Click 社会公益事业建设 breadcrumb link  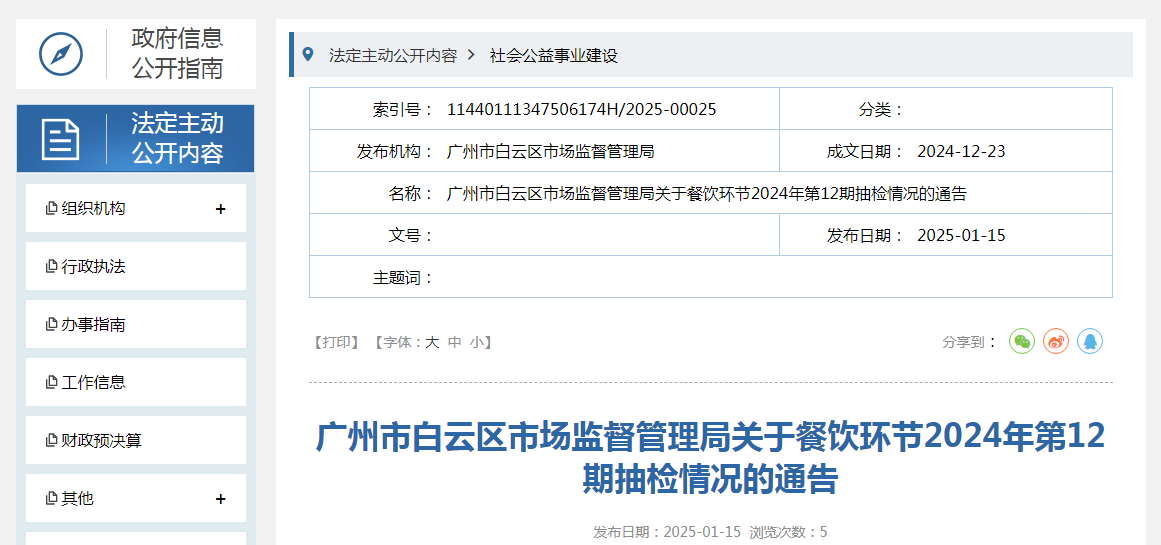pyautogui.click(x=554, y=56)
